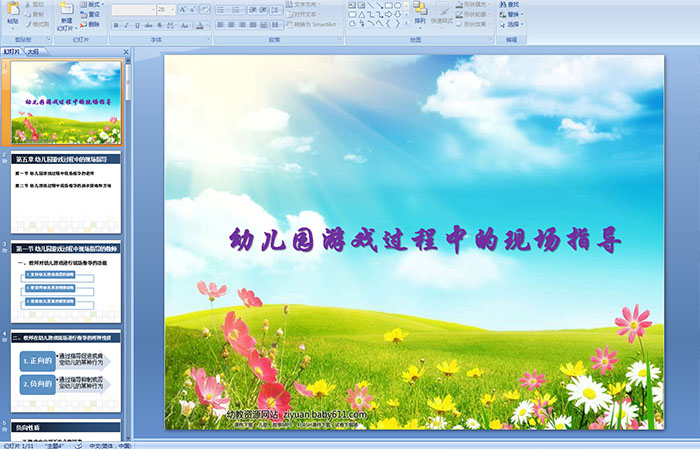This screenshot has height=449, width=700.
Task: Increase the list indent level
Action: [x=263, y=9]
